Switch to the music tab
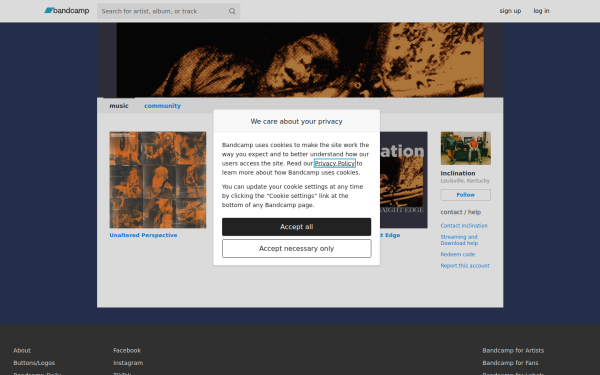This screenshot has height=375, width=600. pos(119,106)
